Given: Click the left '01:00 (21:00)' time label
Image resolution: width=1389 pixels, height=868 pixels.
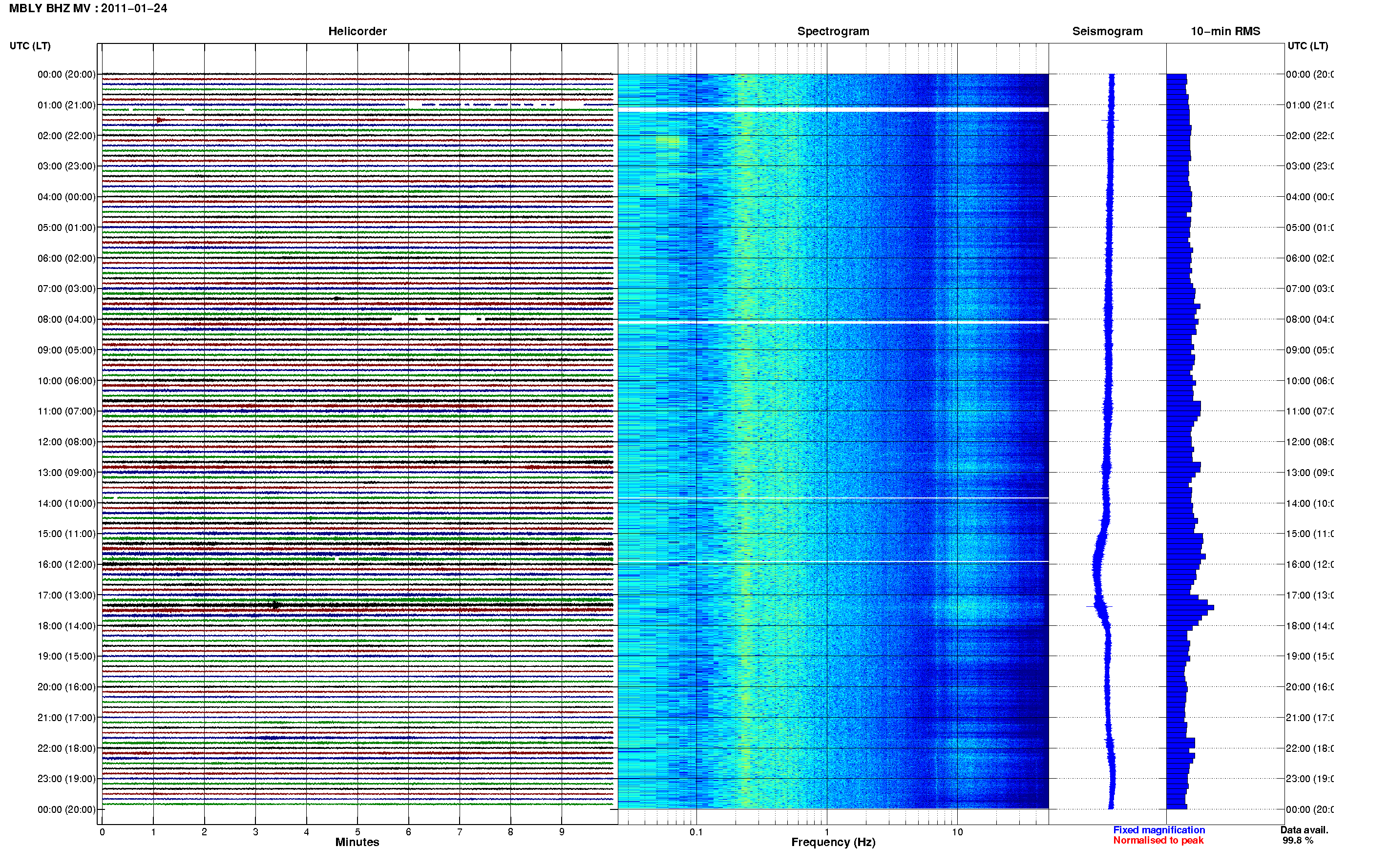Looking at the screenshot, I should point(66,105).
